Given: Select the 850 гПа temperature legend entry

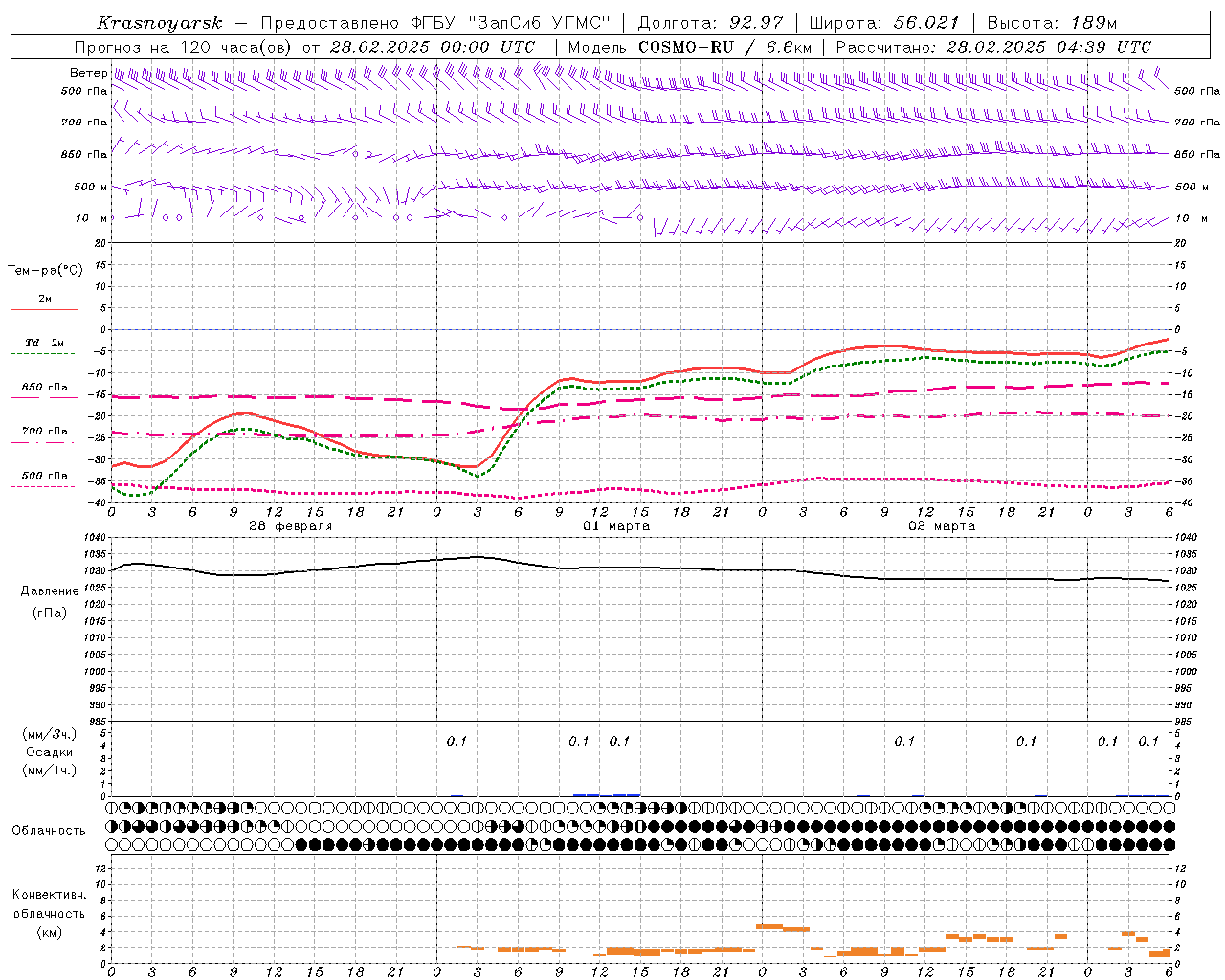Looking at the screenshot, I should 44,388.
